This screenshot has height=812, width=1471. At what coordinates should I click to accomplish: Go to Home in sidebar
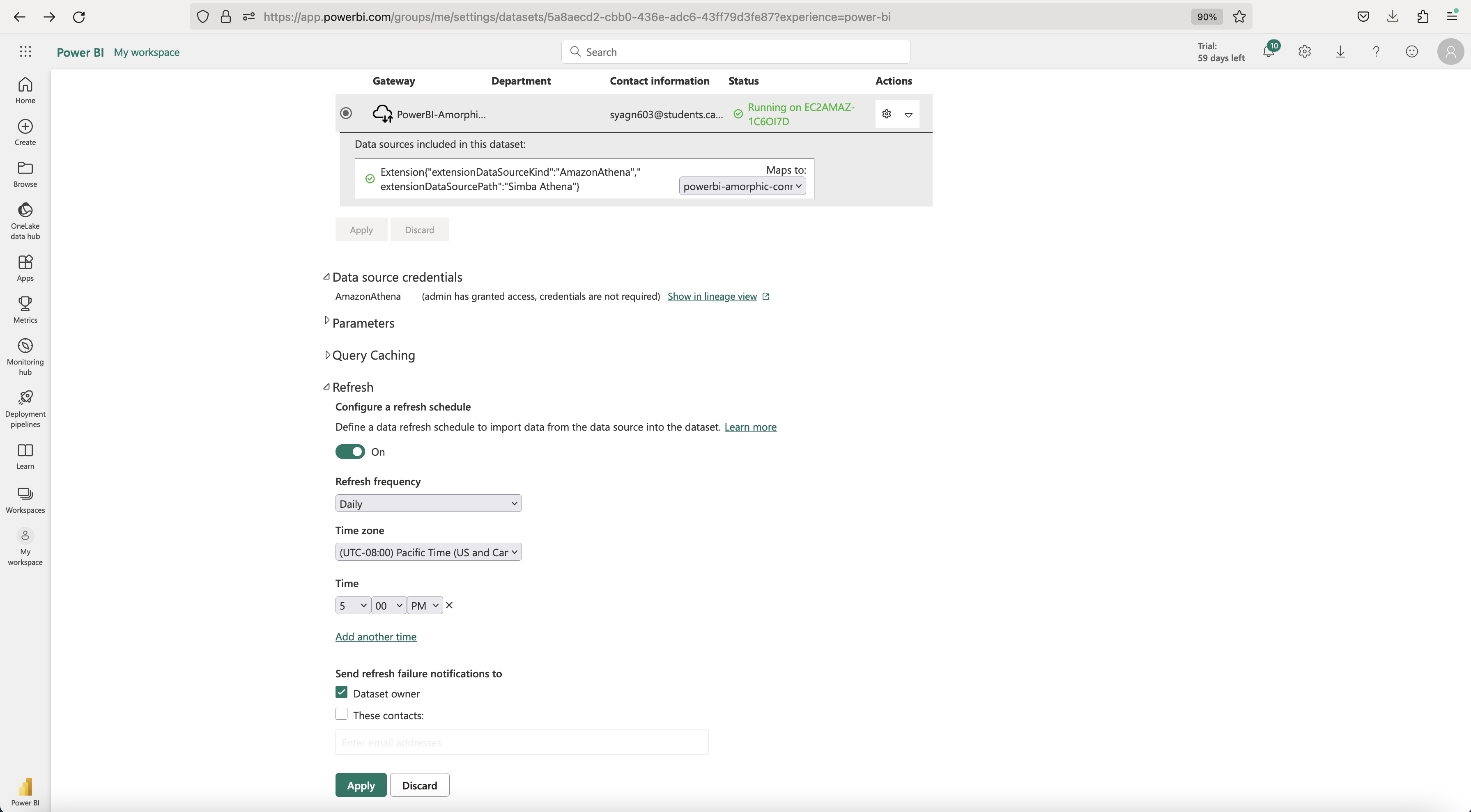click(25, 90)
